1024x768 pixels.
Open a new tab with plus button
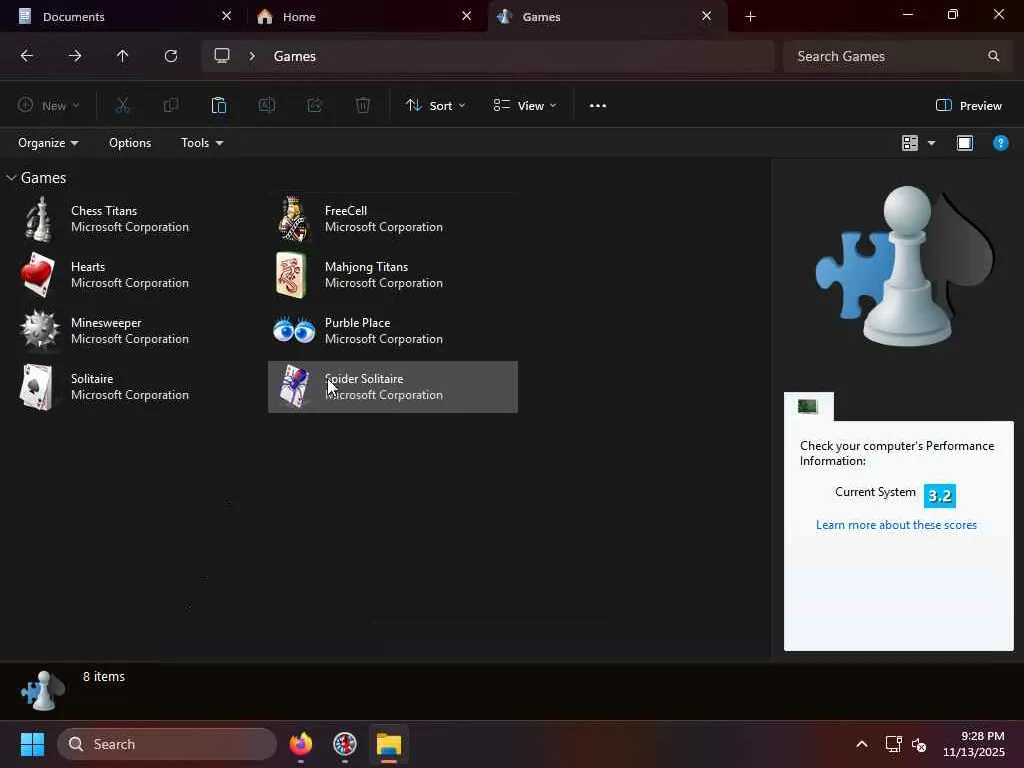[x=750, y=16]
